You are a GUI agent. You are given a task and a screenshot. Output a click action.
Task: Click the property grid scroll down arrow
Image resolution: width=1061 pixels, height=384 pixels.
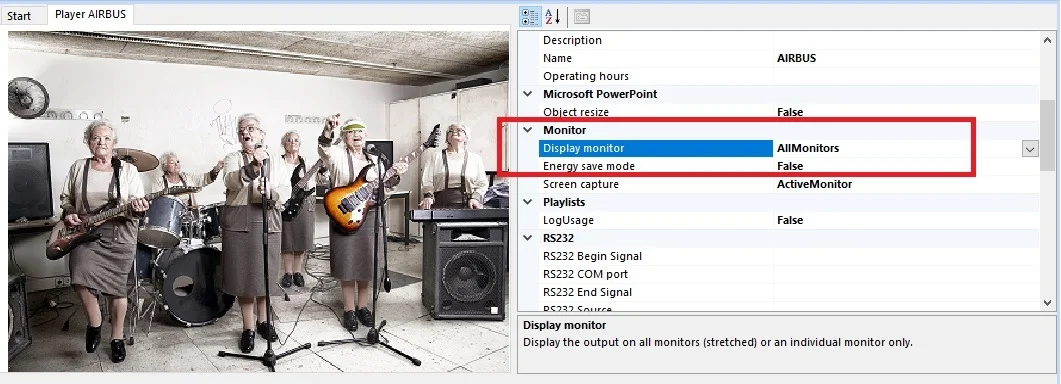click(x=1047, y=302)
